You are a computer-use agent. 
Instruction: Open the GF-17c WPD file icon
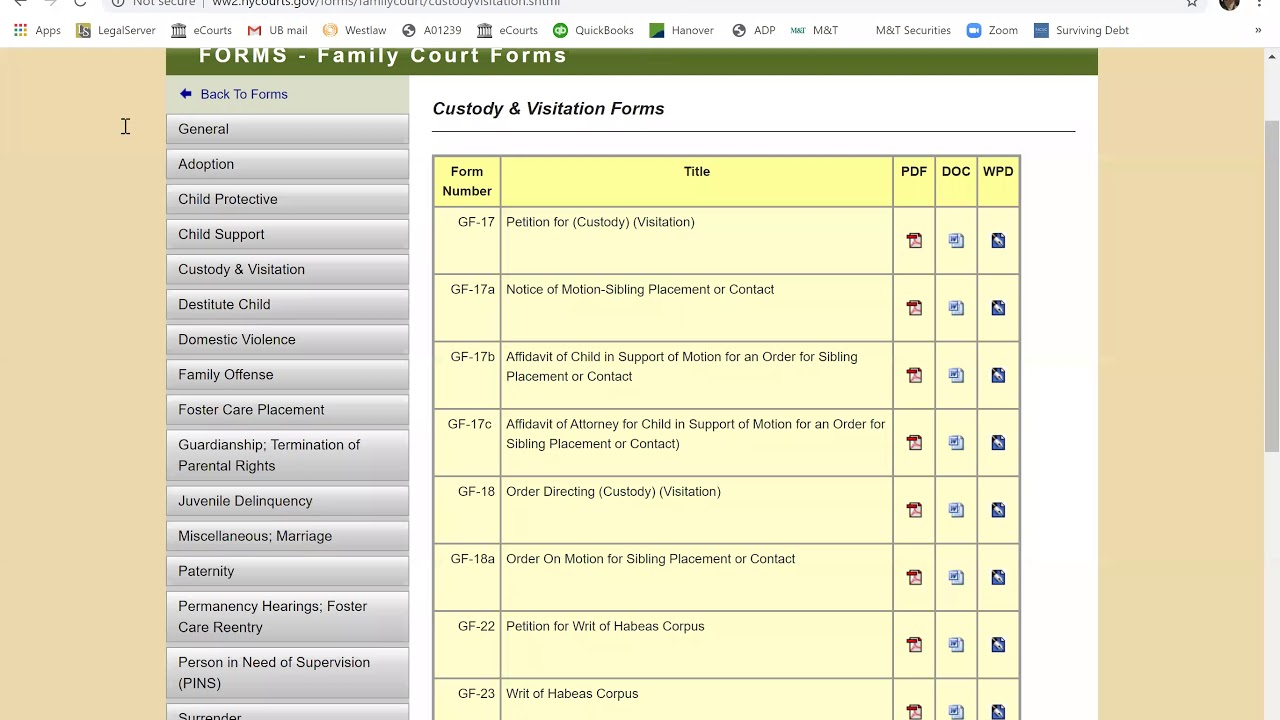pyautogui.click(x=998, y=442)
